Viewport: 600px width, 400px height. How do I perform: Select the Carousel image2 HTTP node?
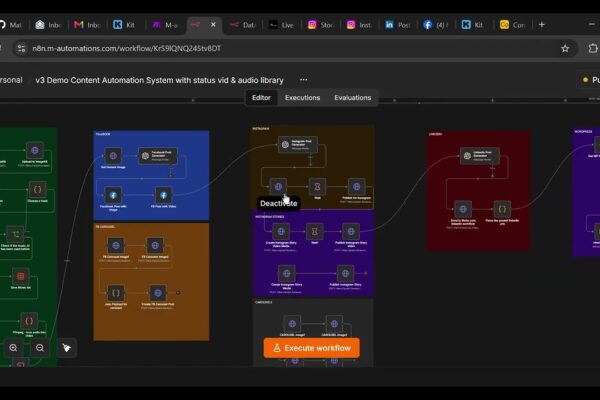click(334, 324)
